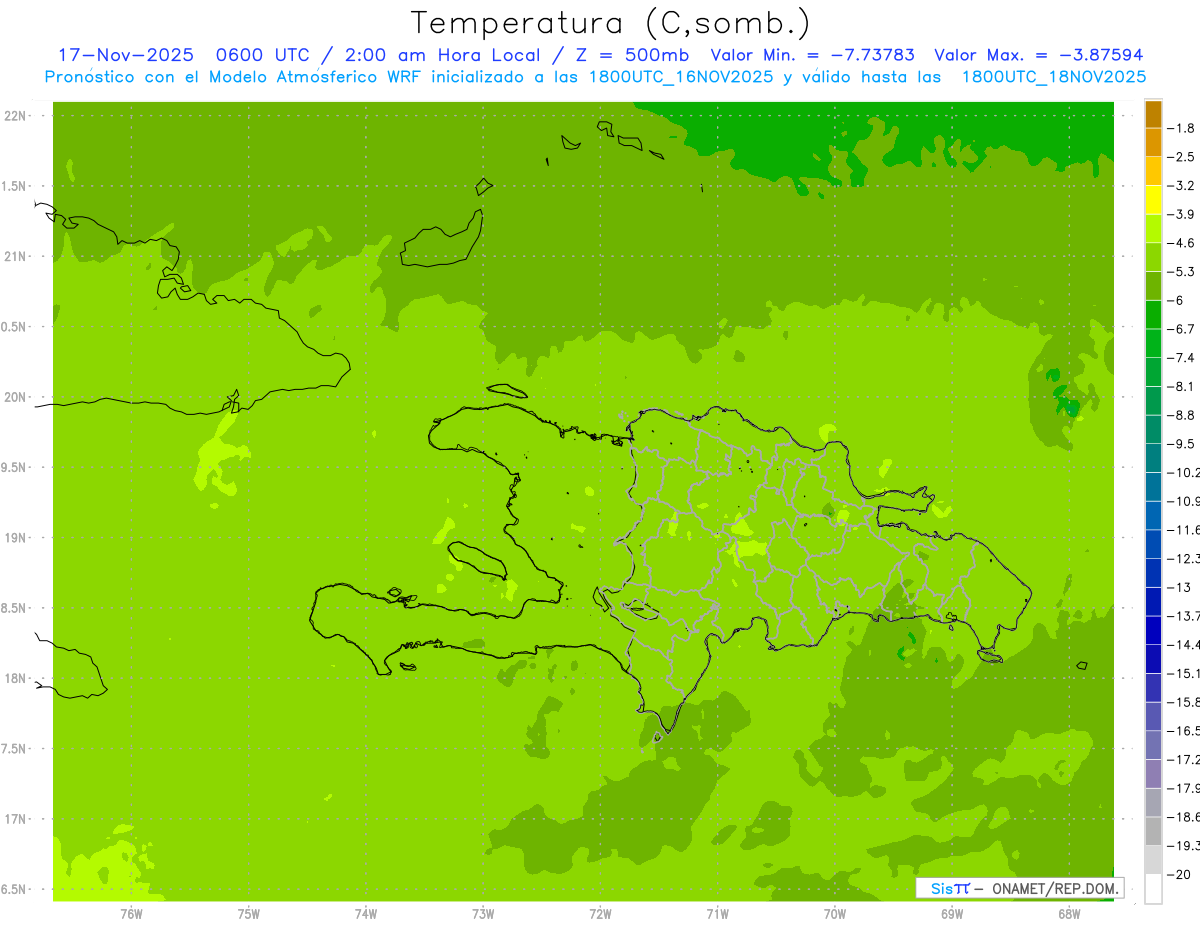Click the '75W' longitude label
This screenshot has width=1200, height=927.
coord(249,915)
